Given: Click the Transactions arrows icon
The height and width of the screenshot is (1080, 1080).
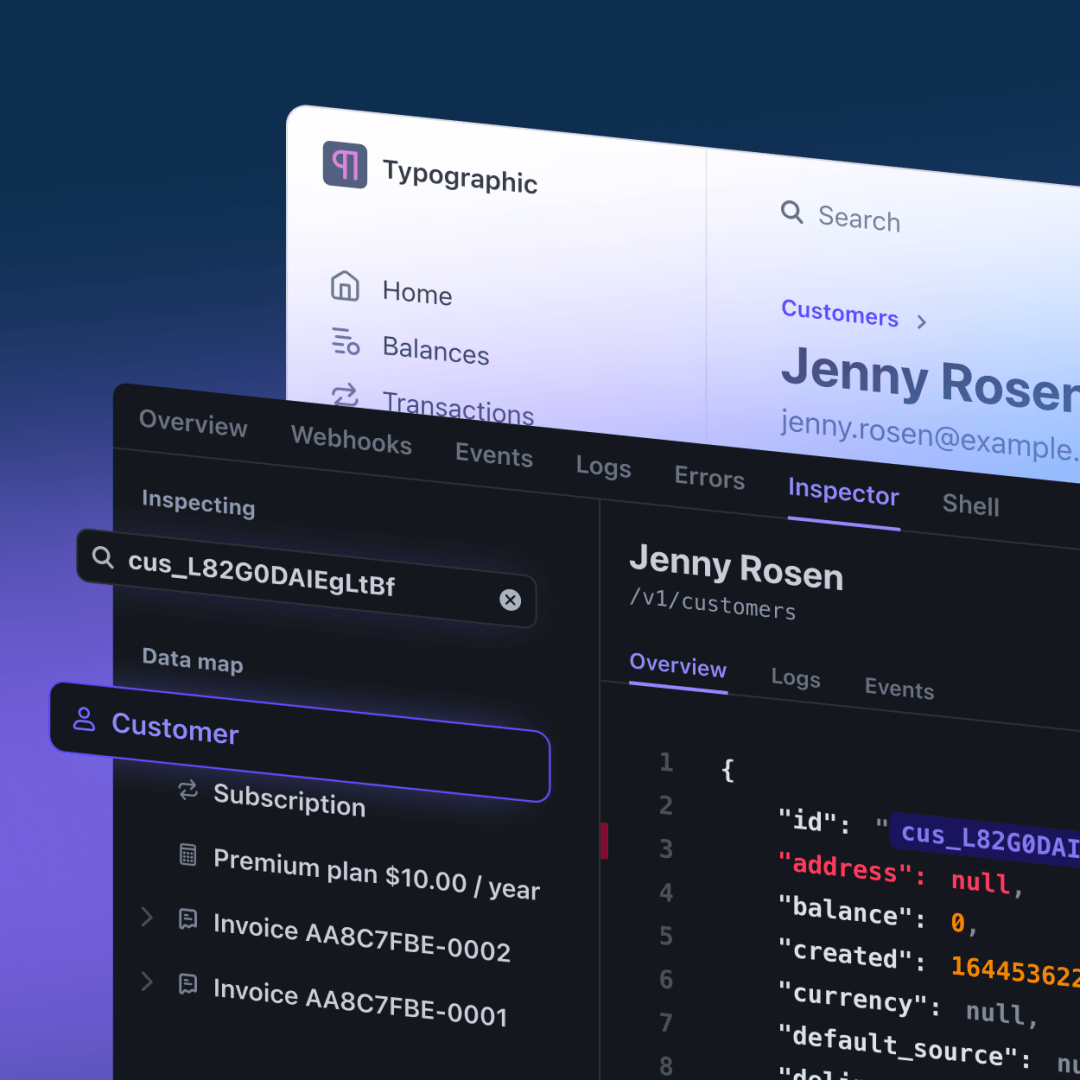Looking at the screenshot, I should point(344,395).
